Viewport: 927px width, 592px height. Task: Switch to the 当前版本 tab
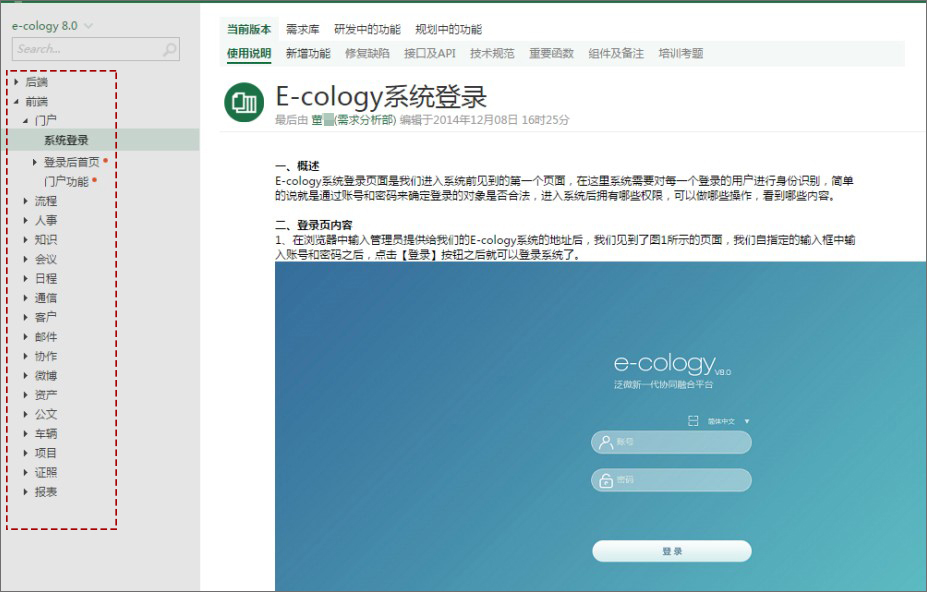point(249,29)
